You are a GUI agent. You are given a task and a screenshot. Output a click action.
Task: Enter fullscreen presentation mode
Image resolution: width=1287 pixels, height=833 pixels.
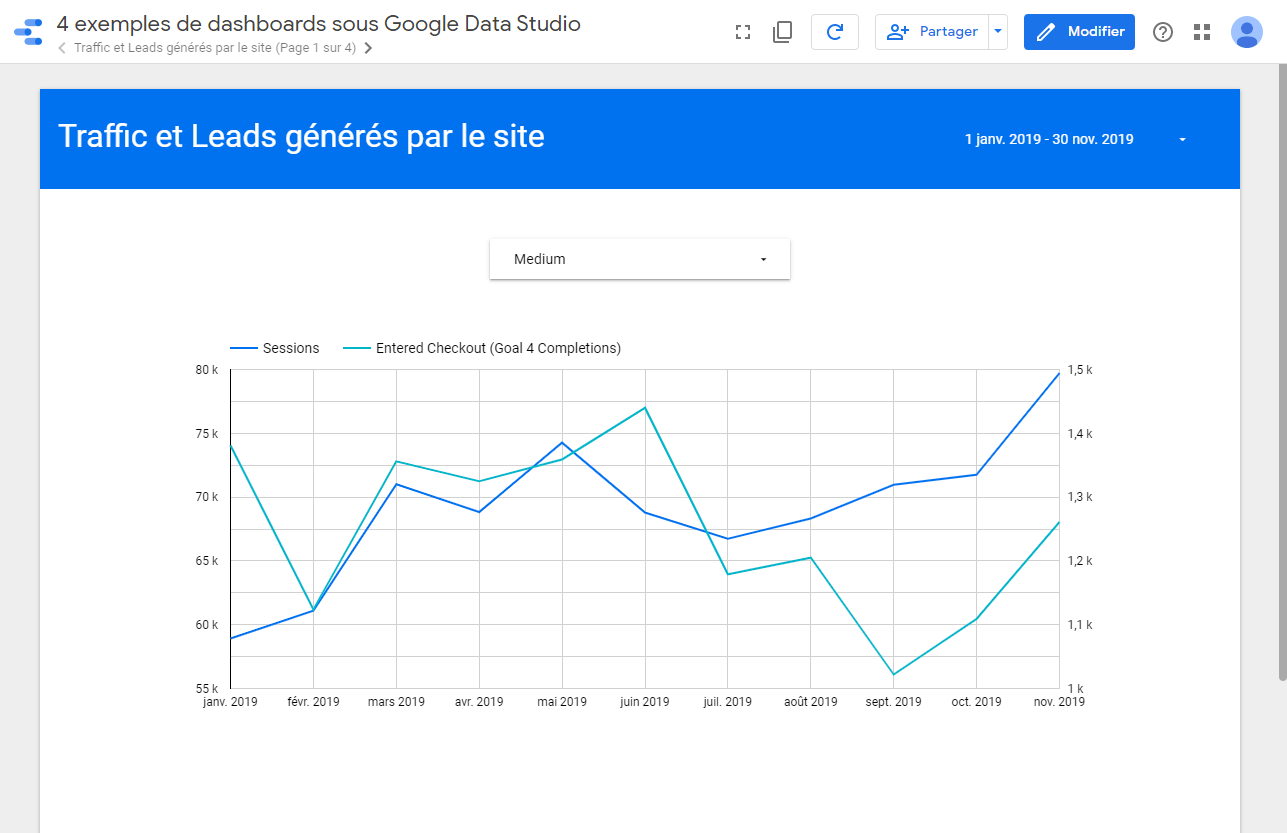742,32
